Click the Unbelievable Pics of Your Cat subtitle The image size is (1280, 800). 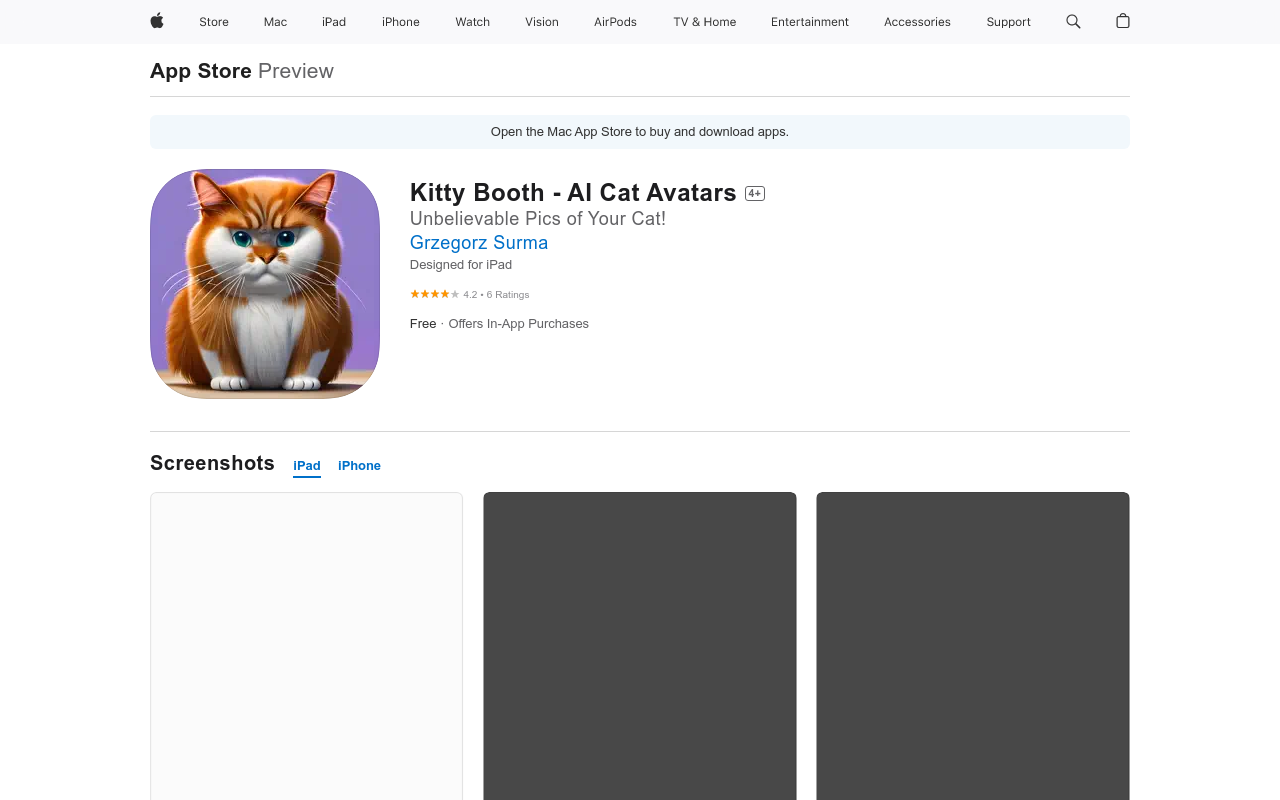[x=538, y=218]
